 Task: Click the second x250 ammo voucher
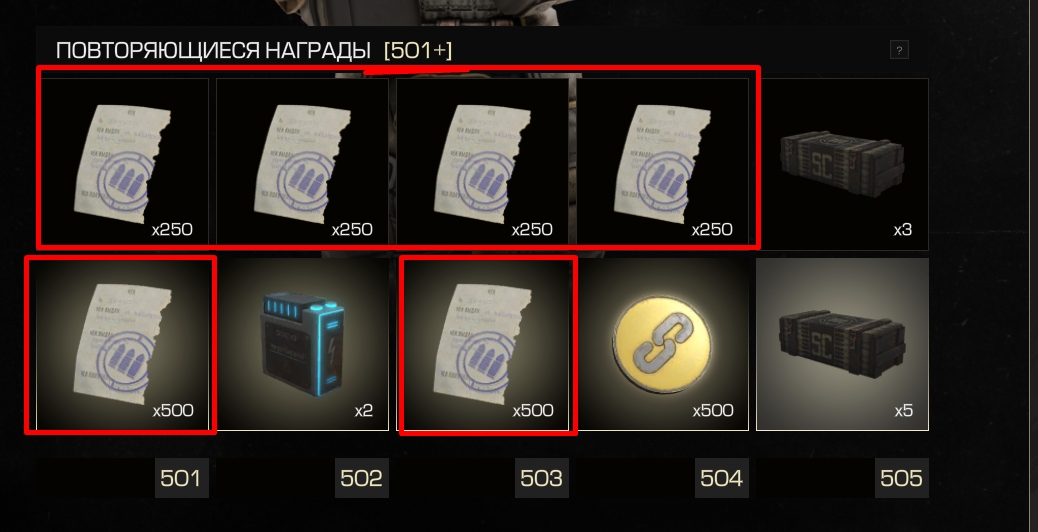(303, 164)
